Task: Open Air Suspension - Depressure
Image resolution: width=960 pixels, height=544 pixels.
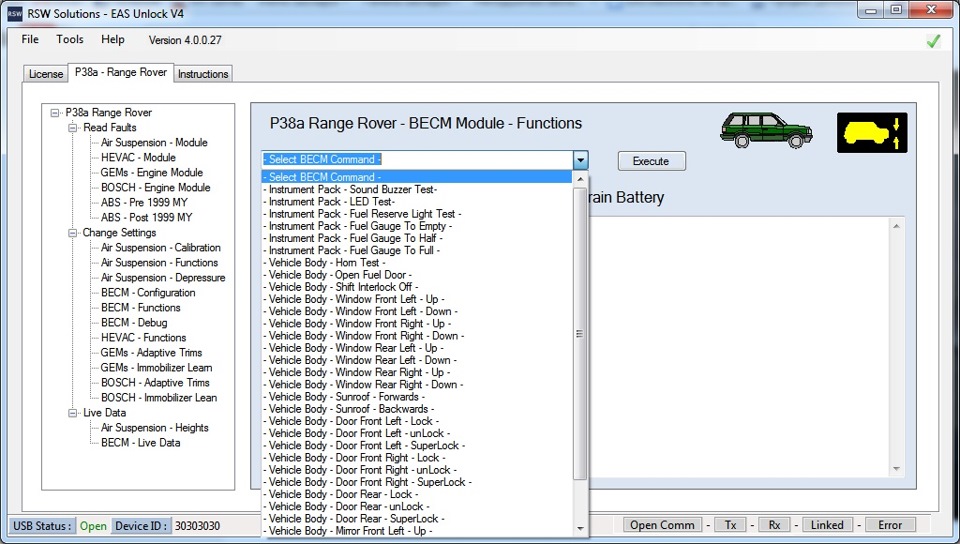Action: 163,278
